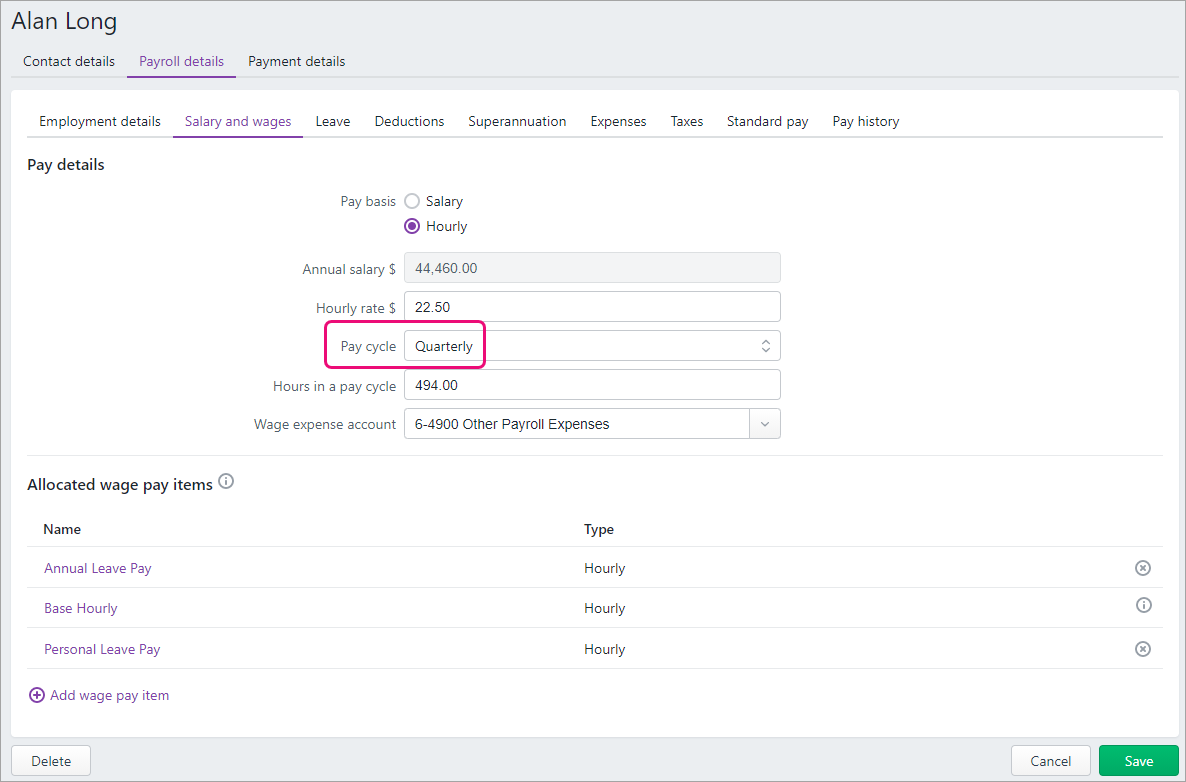Click info icon beside Allocated wage pay items
1186x782 pixels.
pyautogui.click(x=226, y=482)
